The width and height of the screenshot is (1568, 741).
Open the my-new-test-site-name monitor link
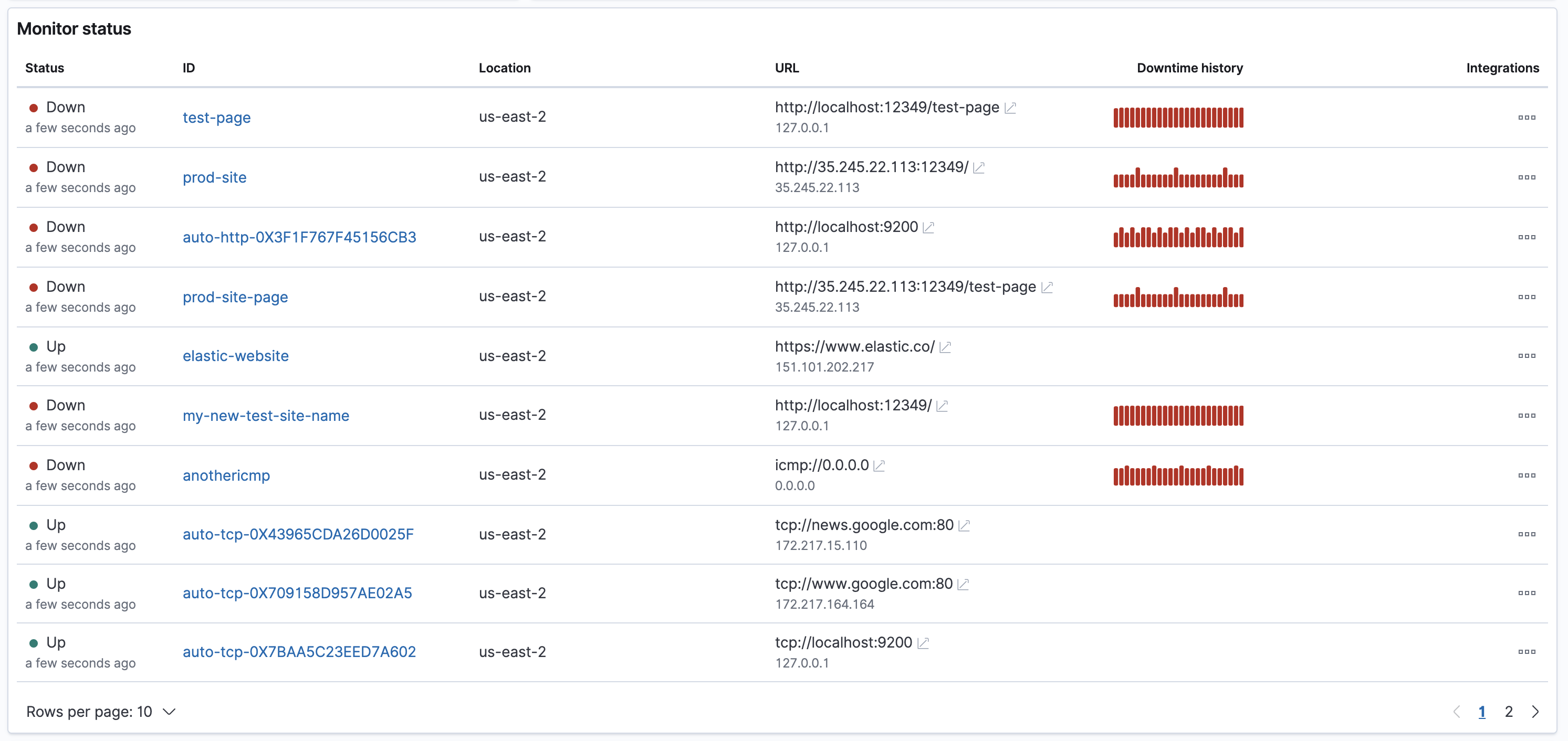coord(266,416)
